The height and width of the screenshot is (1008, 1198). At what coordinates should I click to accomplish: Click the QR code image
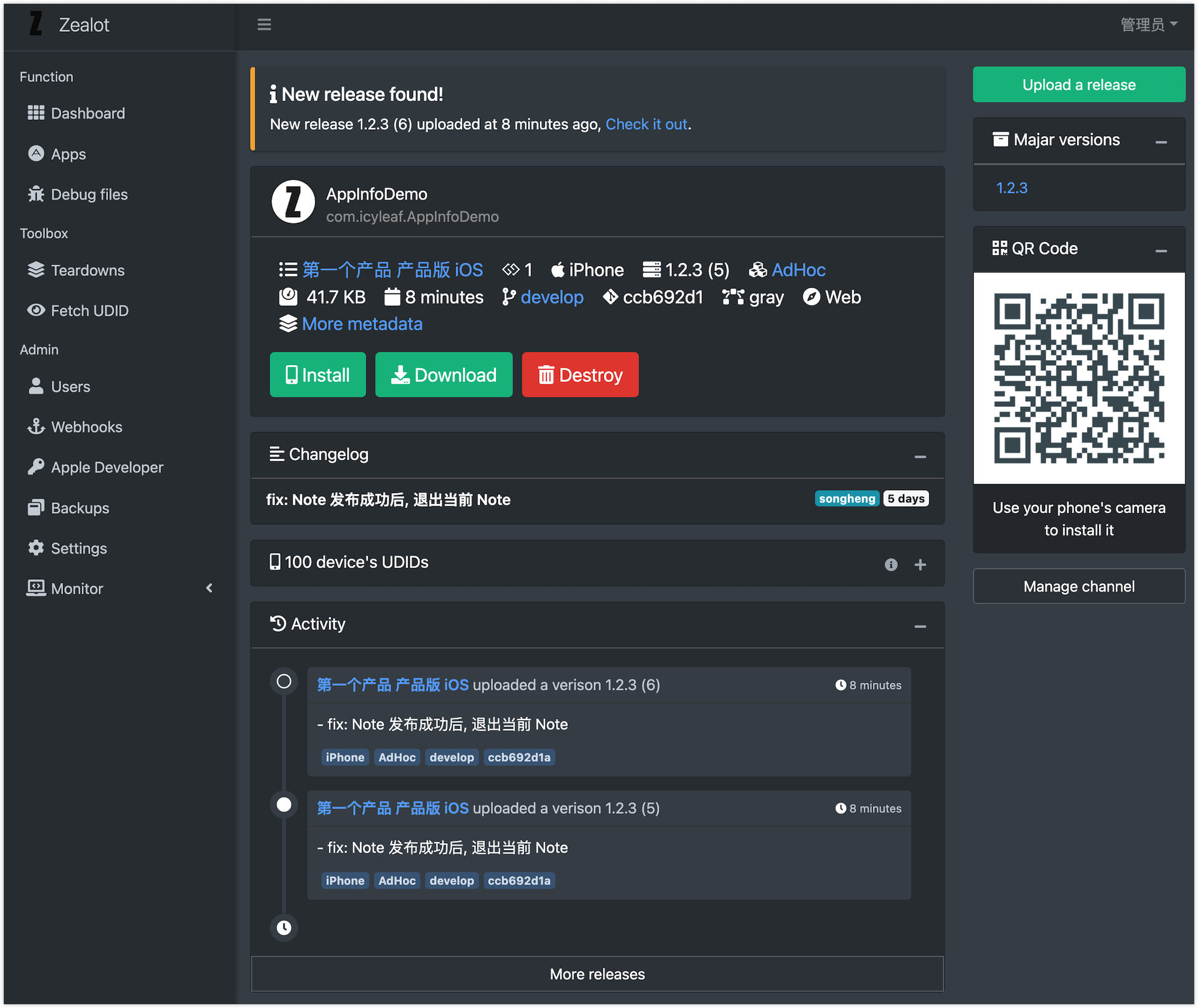point(1079,378)
